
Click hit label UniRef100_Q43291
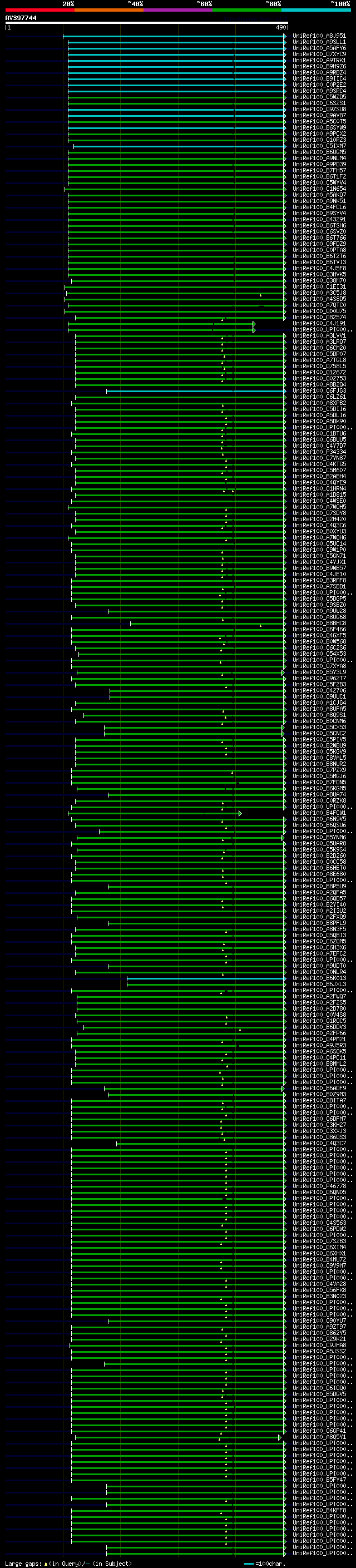(319, 220)
